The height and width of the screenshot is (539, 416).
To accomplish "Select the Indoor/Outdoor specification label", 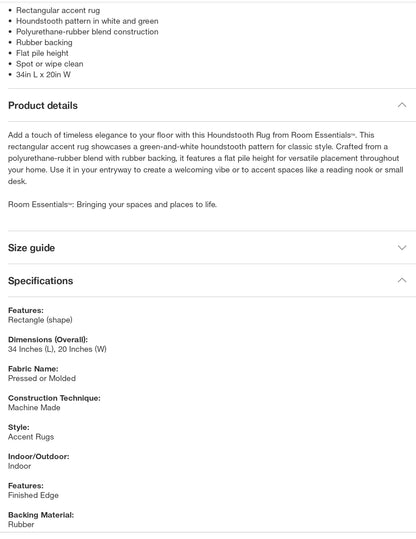I will click(x=39, y=456).
